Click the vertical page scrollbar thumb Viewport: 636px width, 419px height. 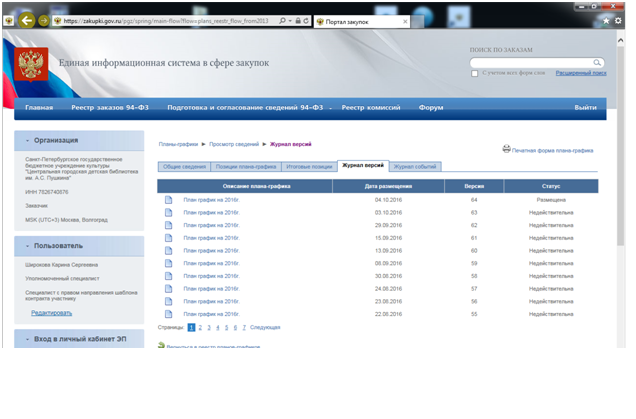[620, 146]
